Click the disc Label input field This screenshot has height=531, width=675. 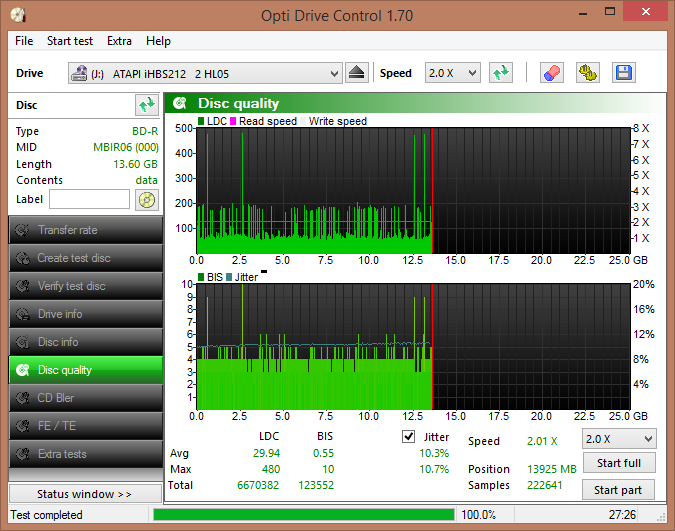pos(90,199)
